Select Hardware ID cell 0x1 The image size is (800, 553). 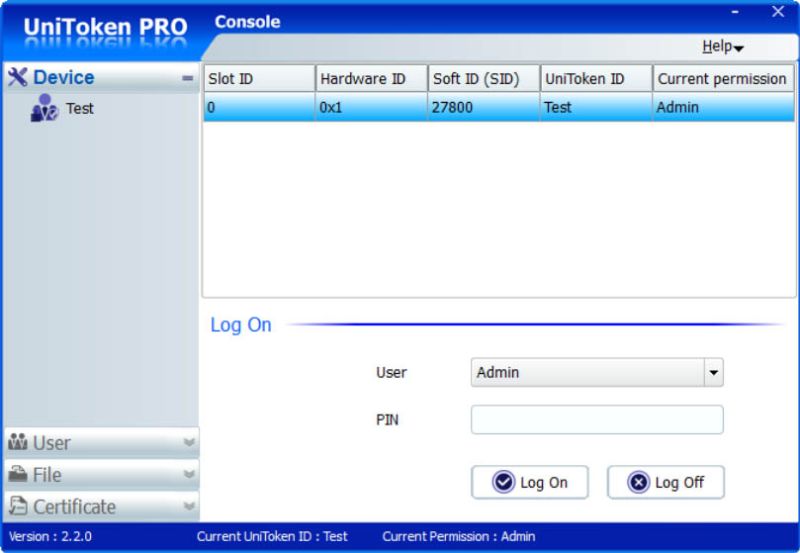tap(371, 107)
